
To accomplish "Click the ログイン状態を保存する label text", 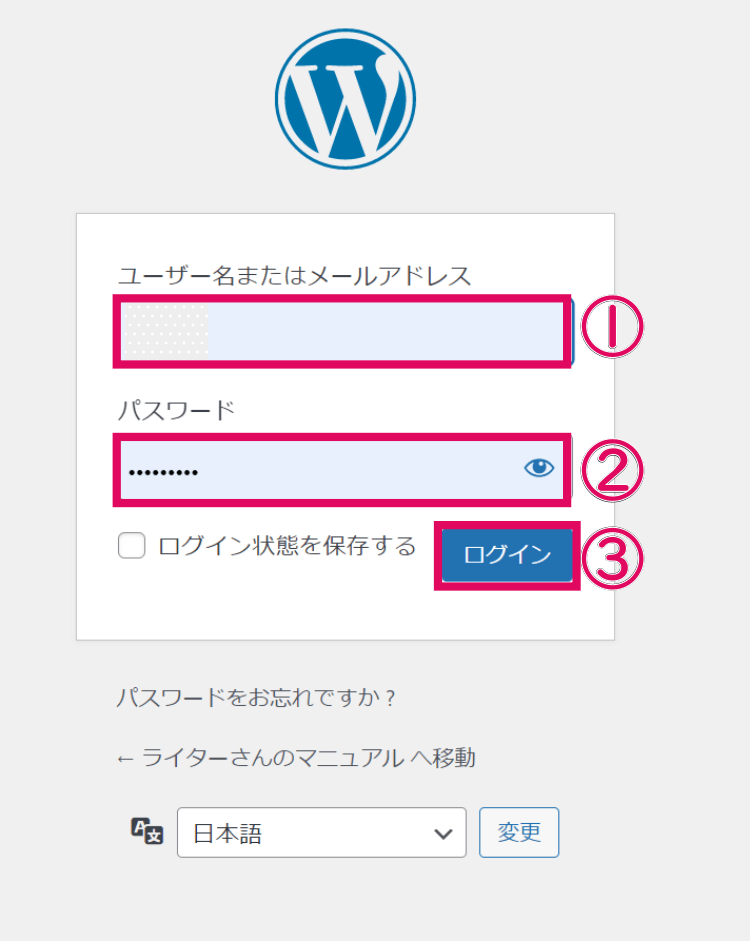I will pyautogui.click(x=287, y=546).
